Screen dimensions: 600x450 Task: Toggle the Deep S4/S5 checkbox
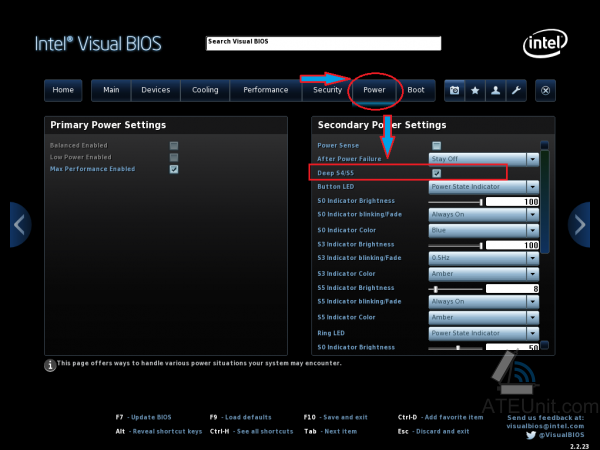(x=436, y=173)
